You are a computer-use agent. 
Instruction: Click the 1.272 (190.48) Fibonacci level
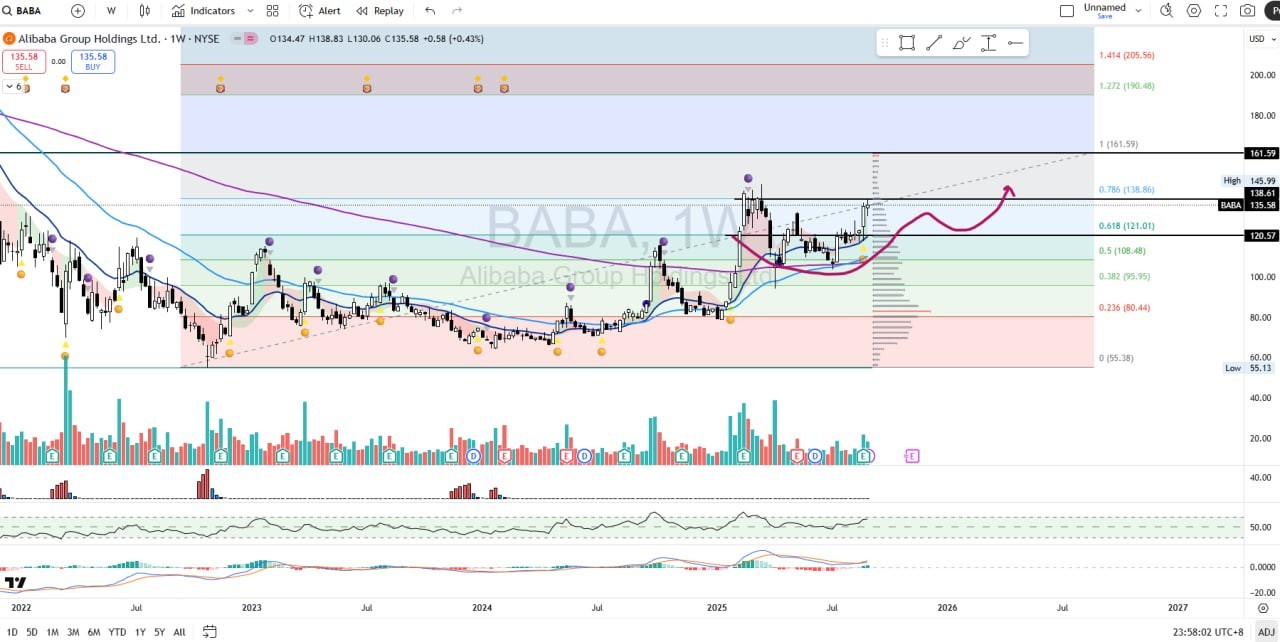tap(1126, 86)
